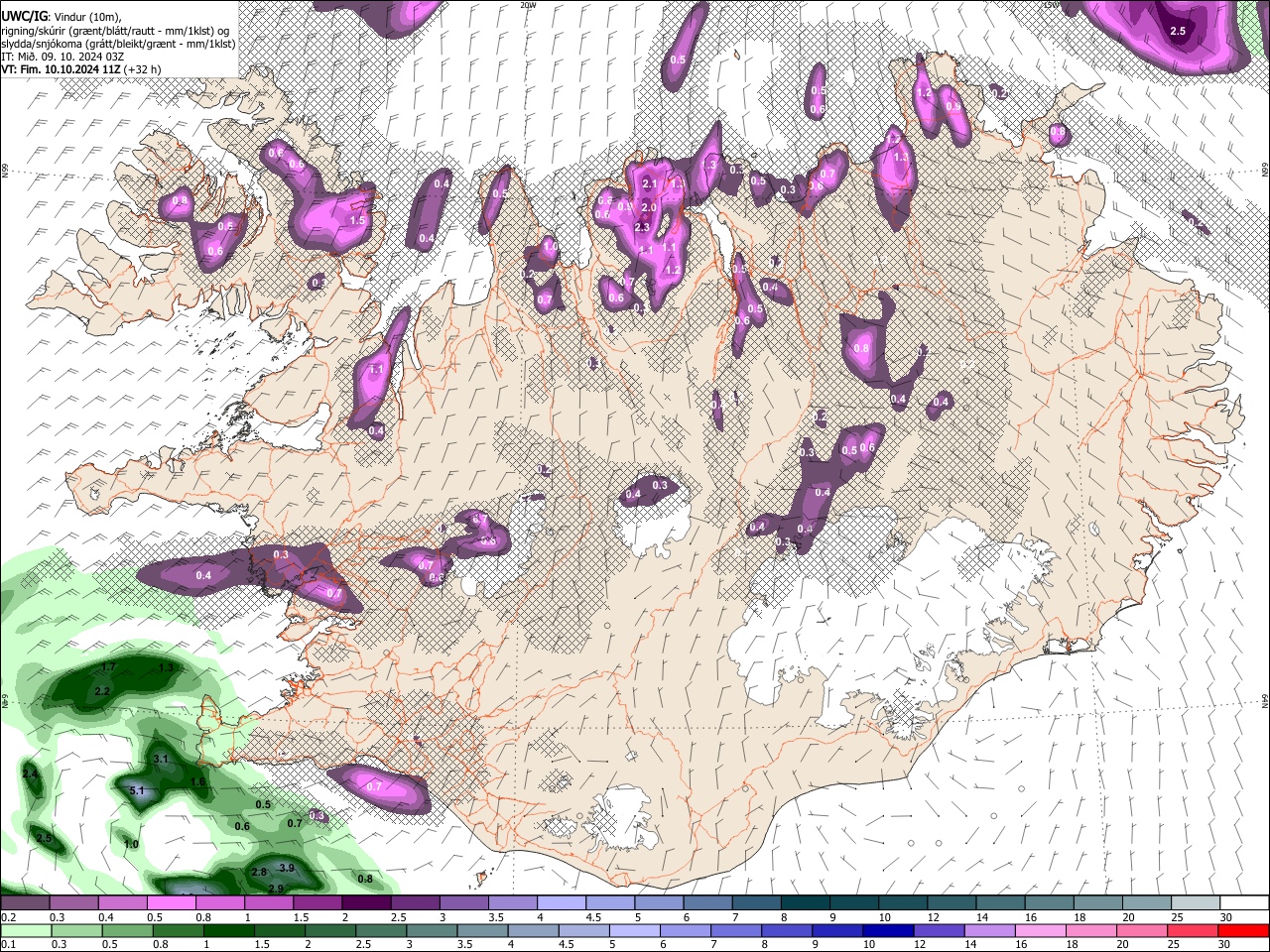This screenshot has width=1270, height=952.
Task: Select the bright pink 0.5 swatch on snow scale
Action: tap(171, 903)
